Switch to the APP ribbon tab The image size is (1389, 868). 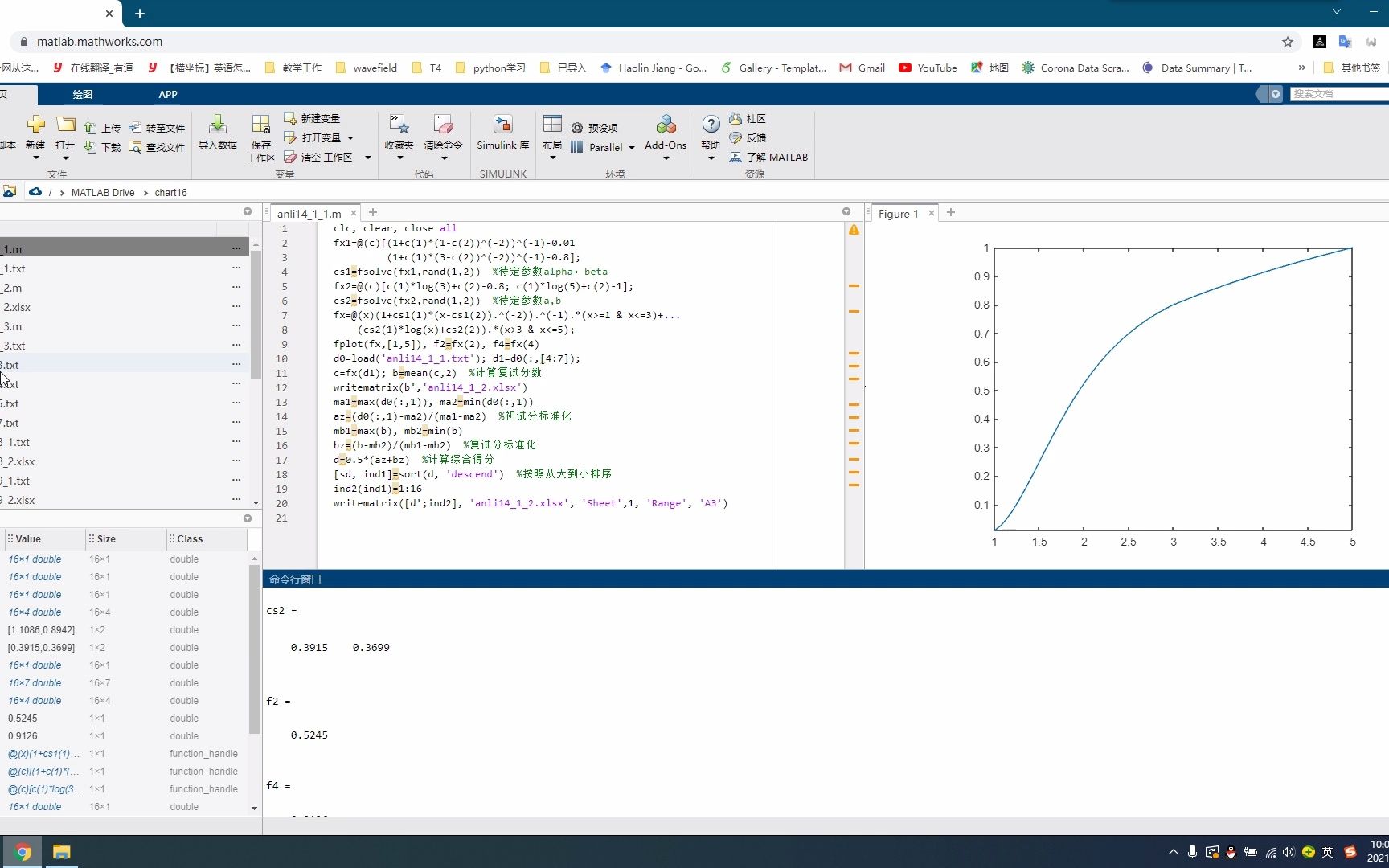[168, 94]
